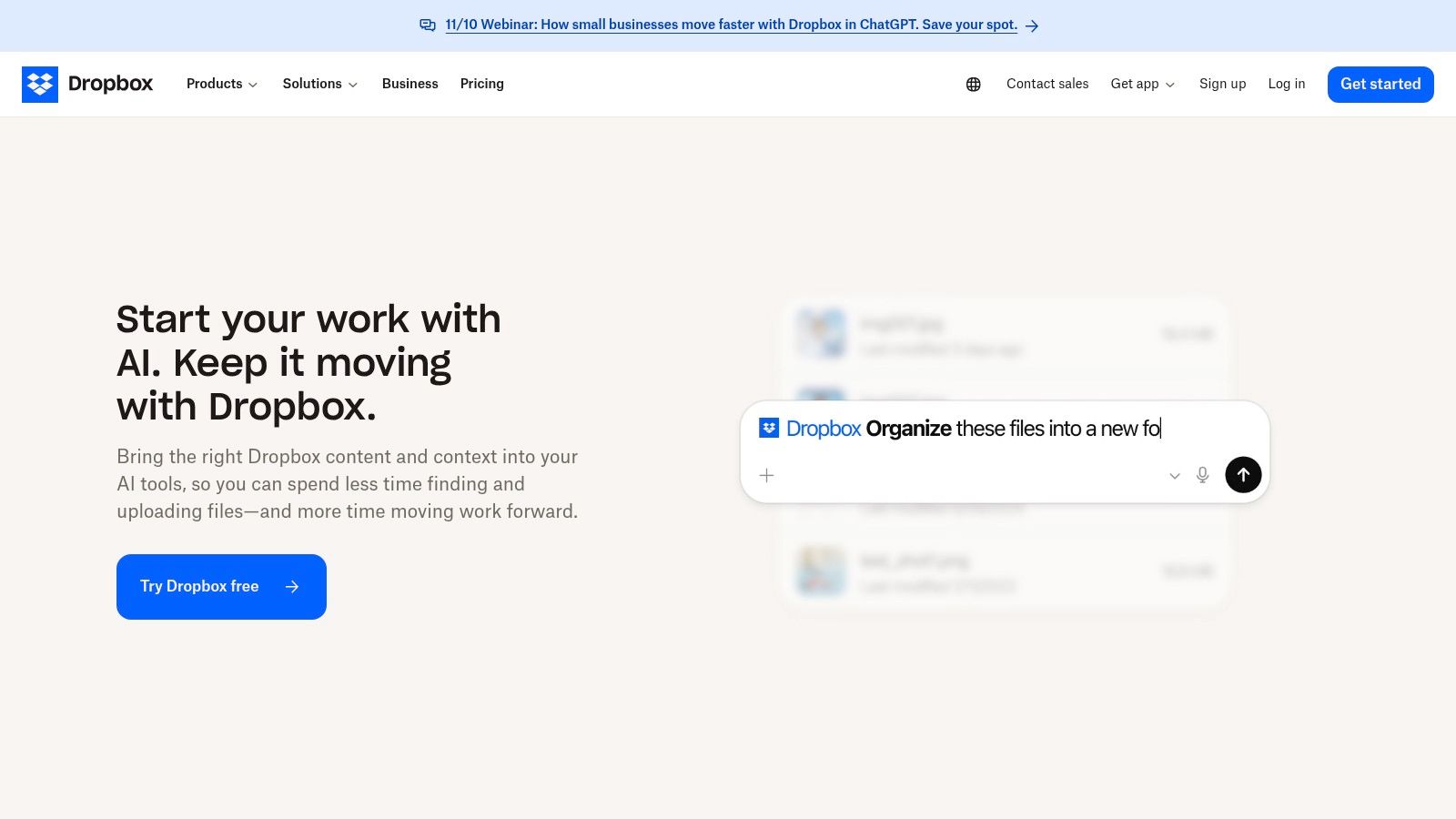Click the chat icon in the webinar banner
Image resolution: width=1456 pixels, height=819 pixels.
click(x=427, y=25)
